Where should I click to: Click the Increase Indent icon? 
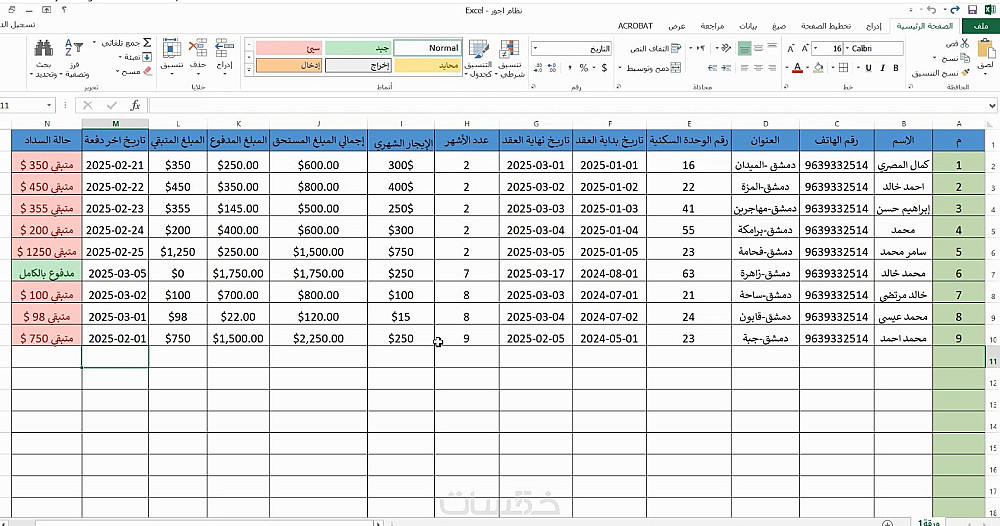pyautogui.click(x=712, y=68)
